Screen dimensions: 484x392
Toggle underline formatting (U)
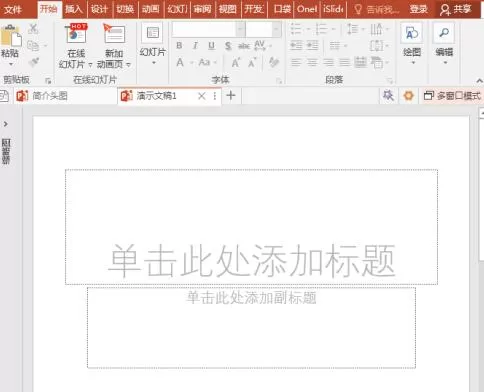(211, 46)
